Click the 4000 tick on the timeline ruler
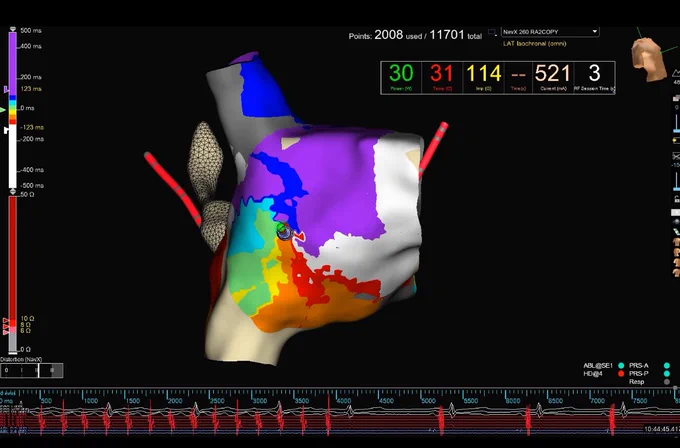Image resolution: width=680 pixels, height=448 pixels. 344,401
